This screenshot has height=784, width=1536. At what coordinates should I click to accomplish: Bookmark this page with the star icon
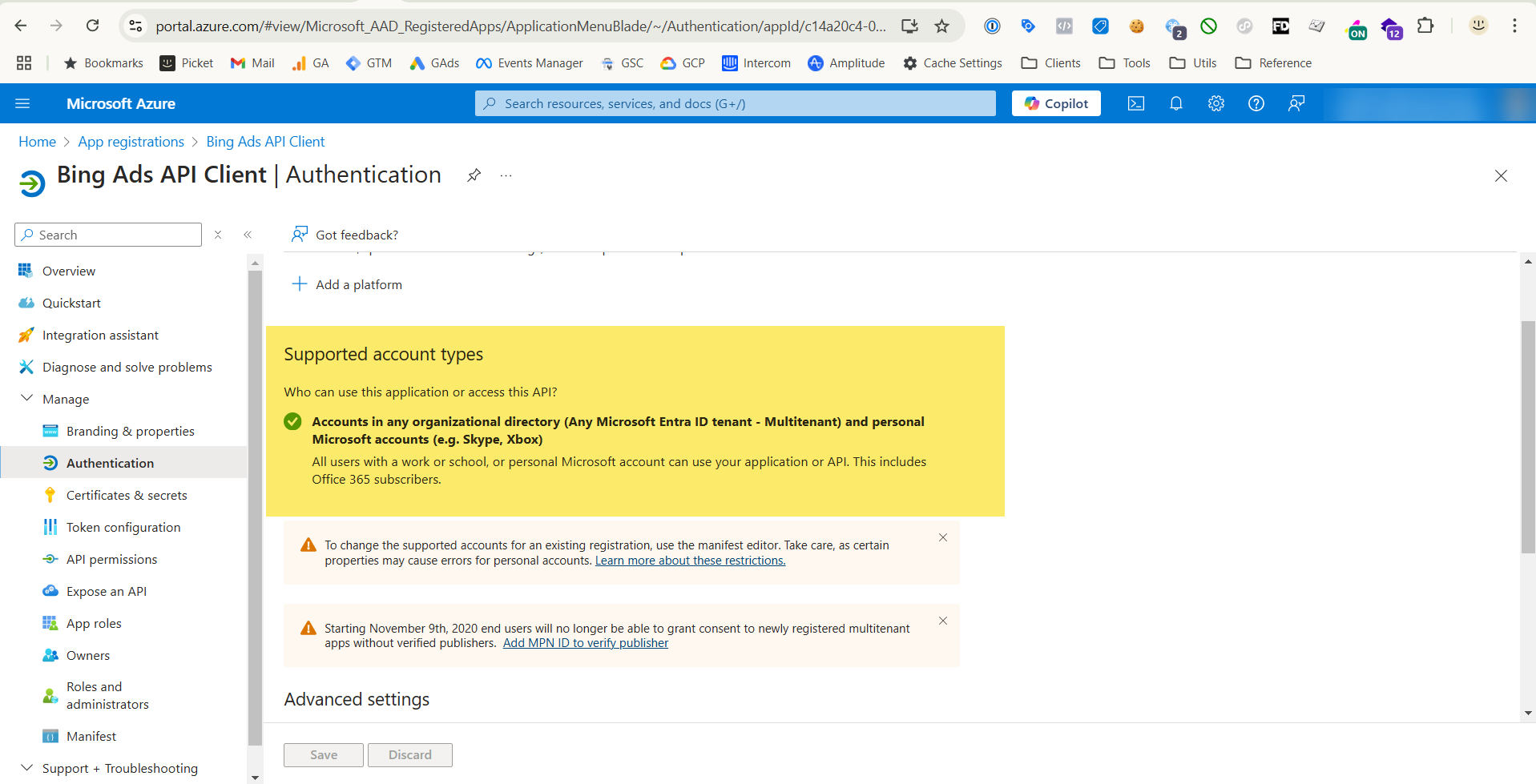tap(942, 26)
